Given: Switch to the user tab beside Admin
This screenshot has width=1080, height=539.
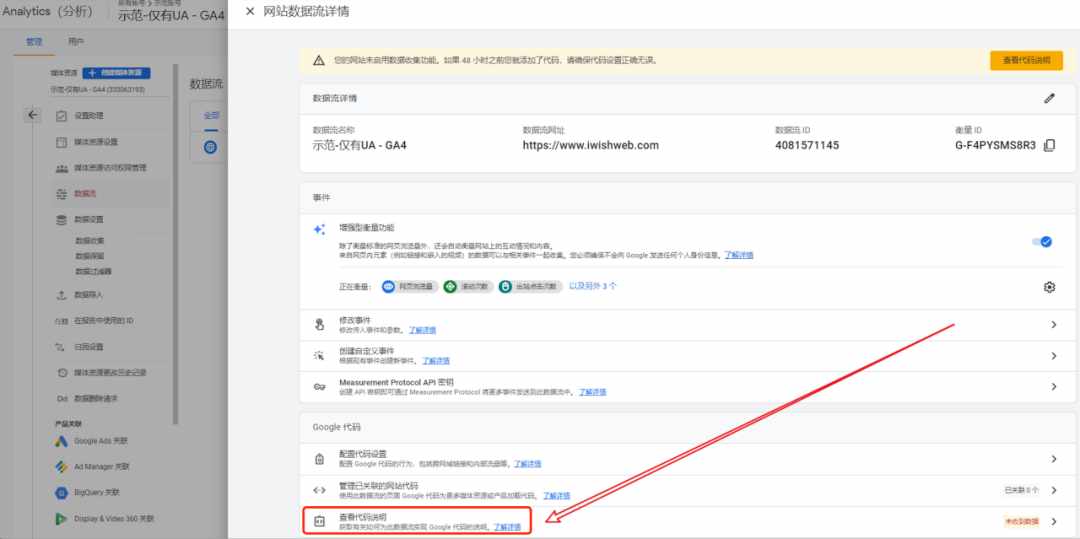Looking at the screenshot, I should 76,42.
